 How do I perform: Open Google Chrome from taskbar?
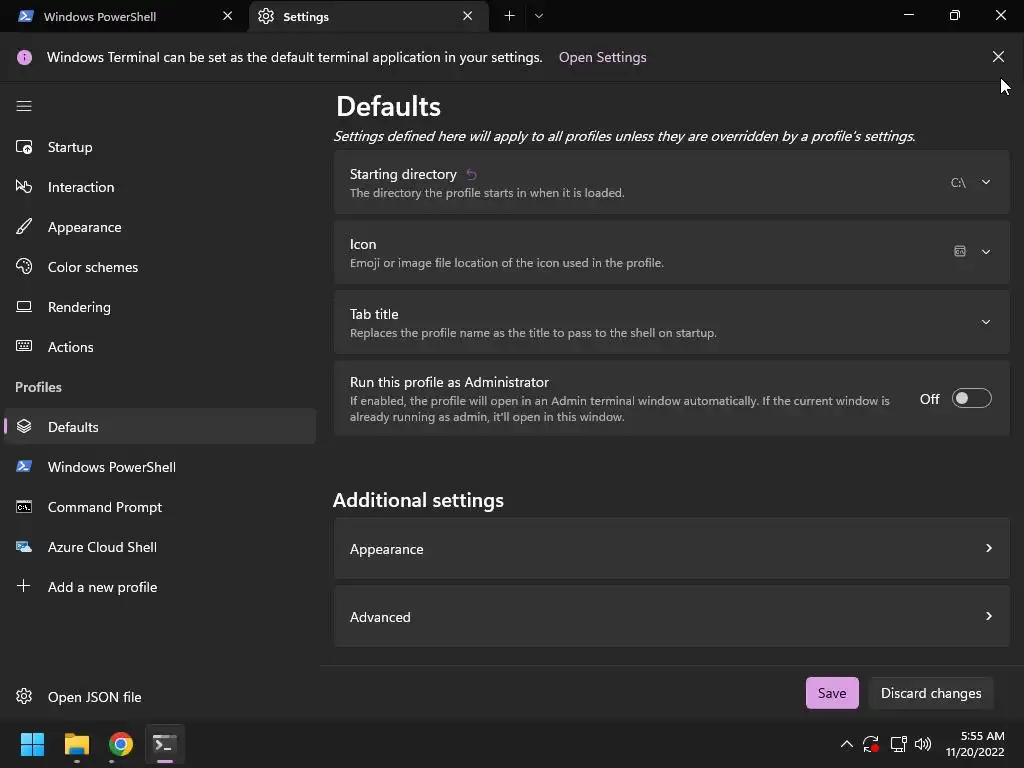pos(121,744)
